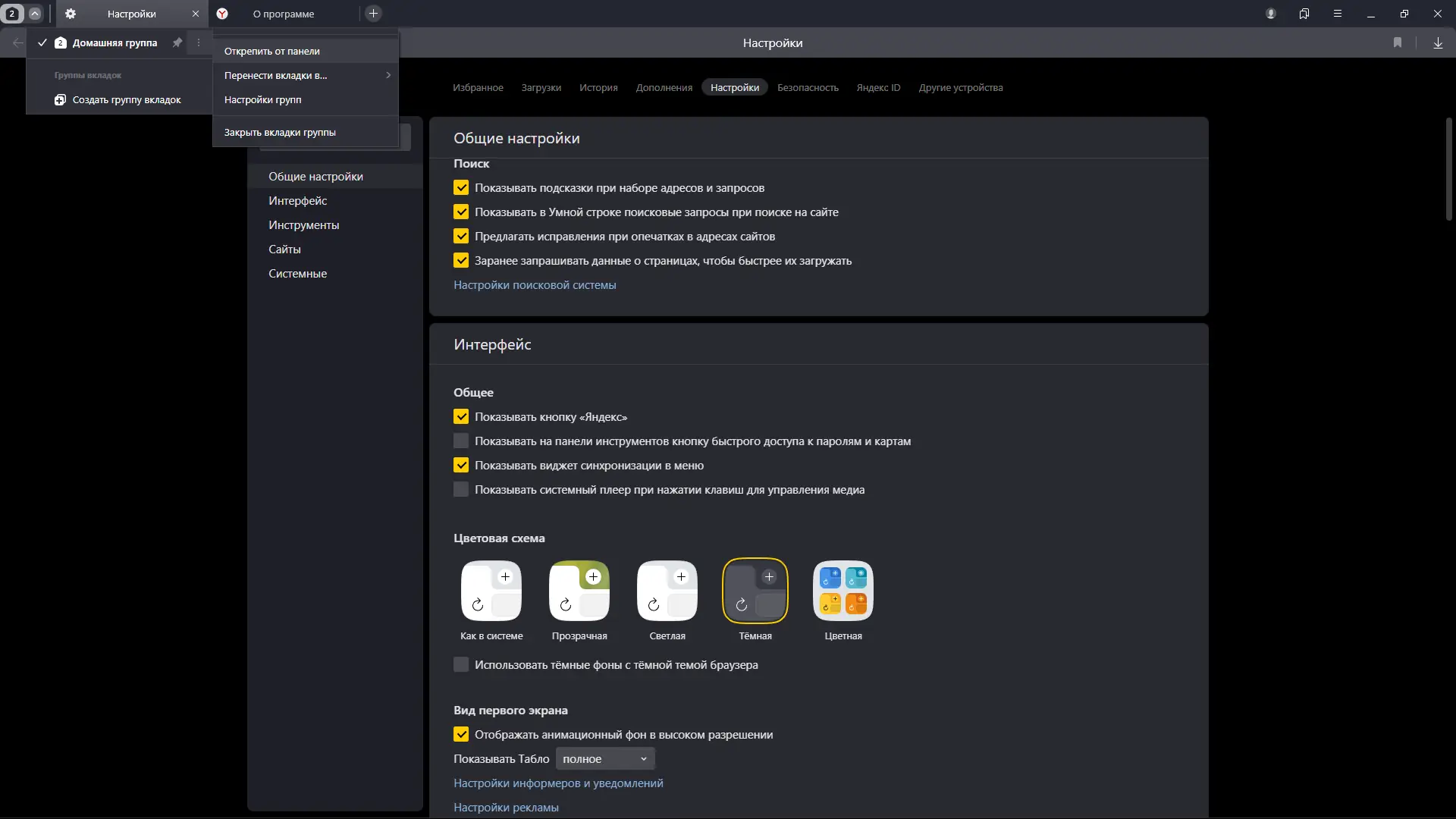
Task: Open Настройки рекламы link
Action: [x=506, y=808]
